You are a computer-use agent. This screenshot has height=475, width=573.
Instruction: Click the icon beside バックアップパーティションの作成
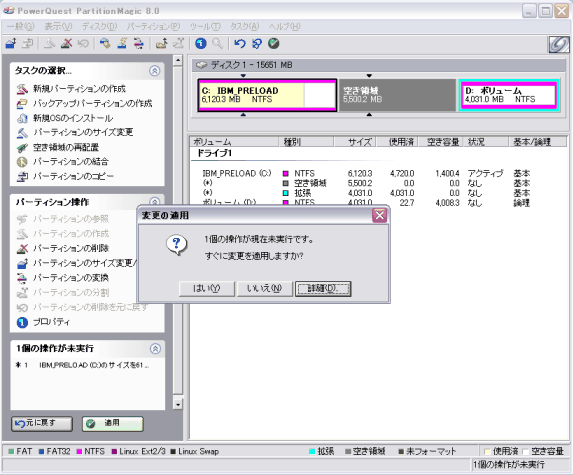pyautogui.click(x=22, y=103)
